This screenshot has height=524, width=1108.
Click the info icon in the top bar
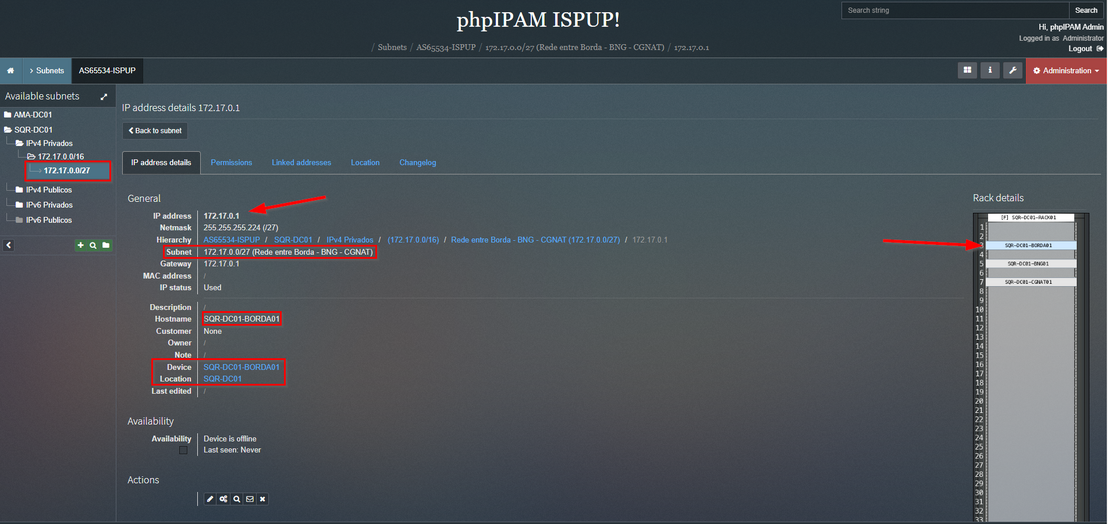point(990,71)
